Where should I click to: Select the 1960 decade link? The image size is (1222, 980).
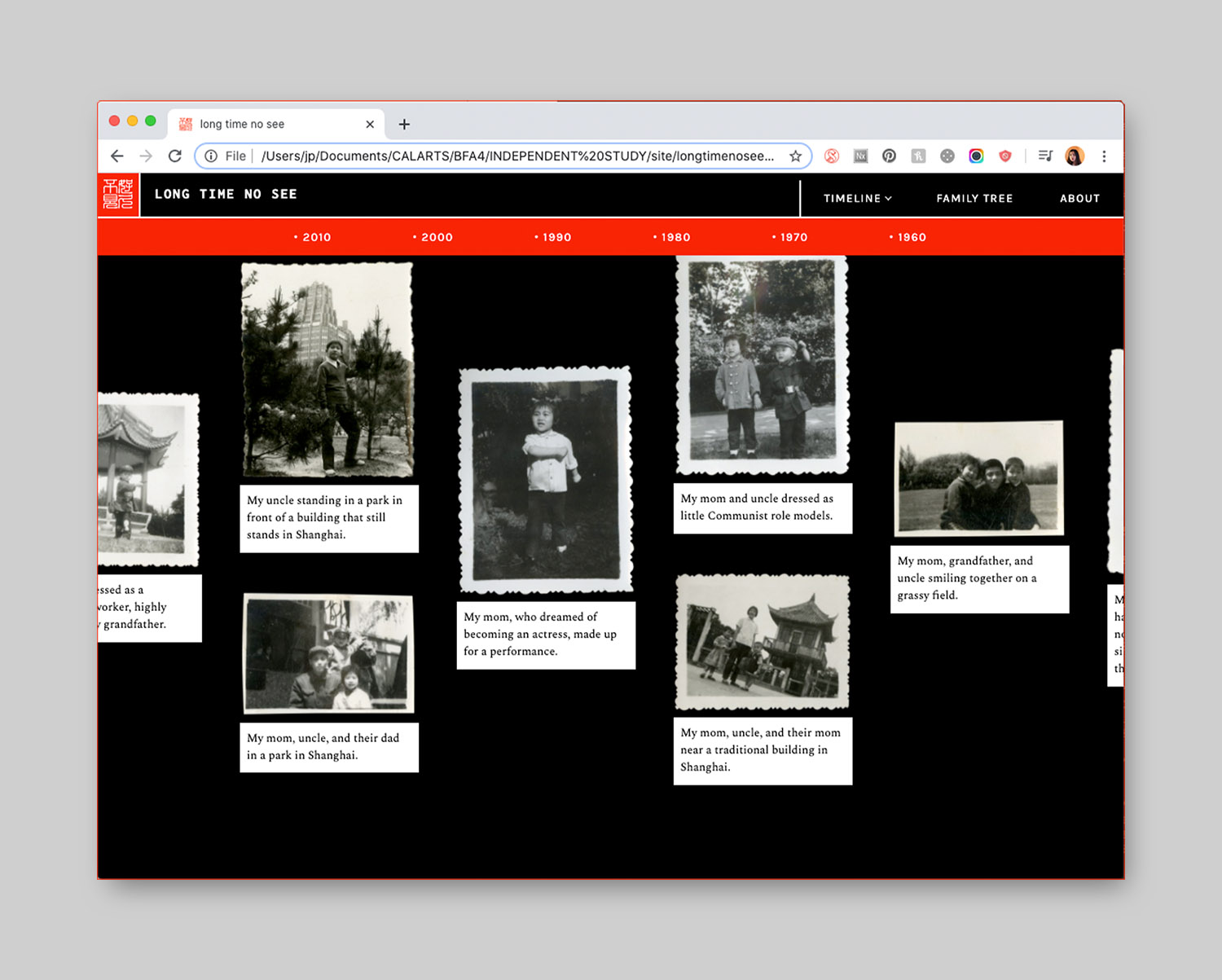(x=908, y=237)
